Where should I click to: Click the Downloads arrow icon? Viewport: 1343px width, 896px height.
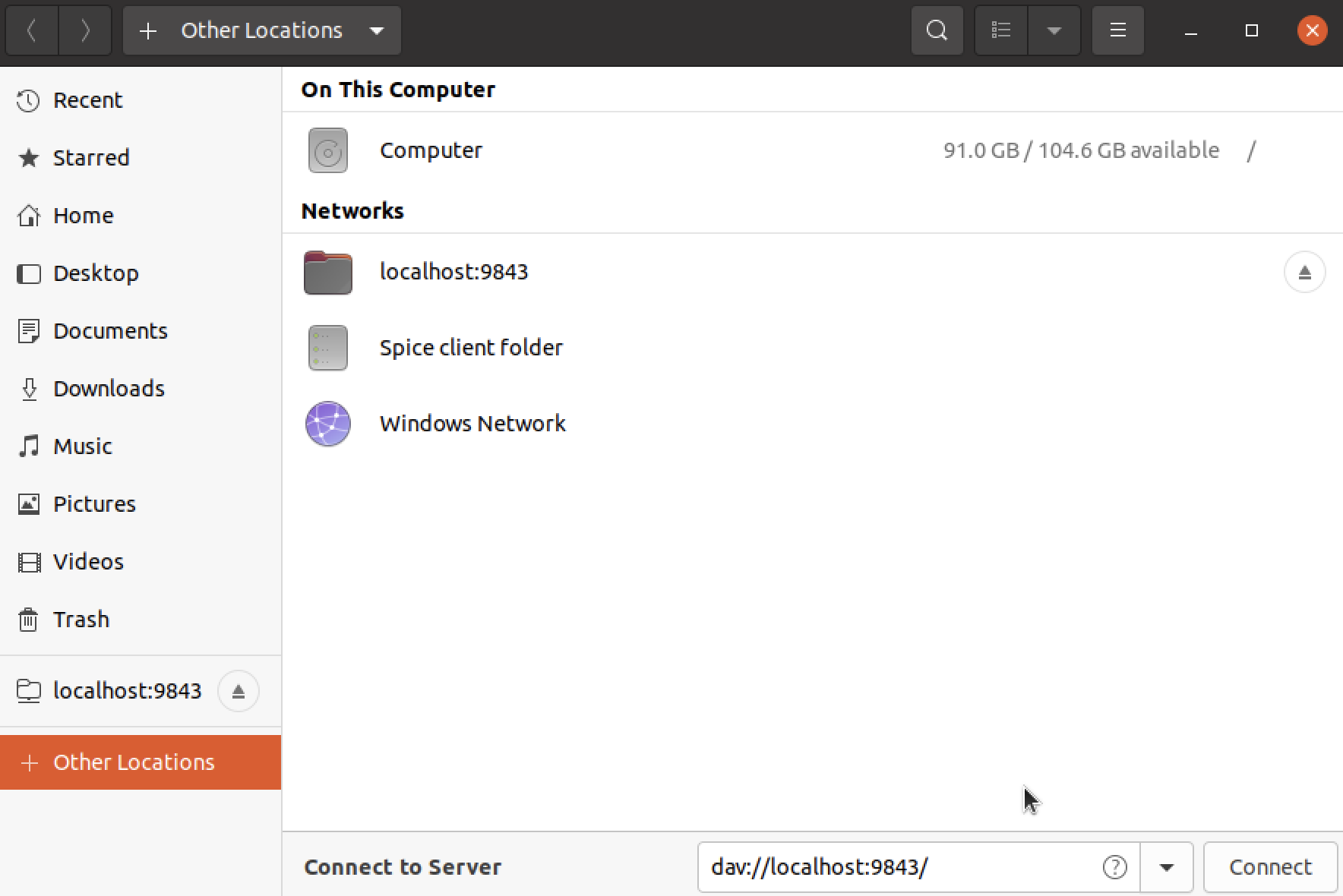(x=28, y=389)
